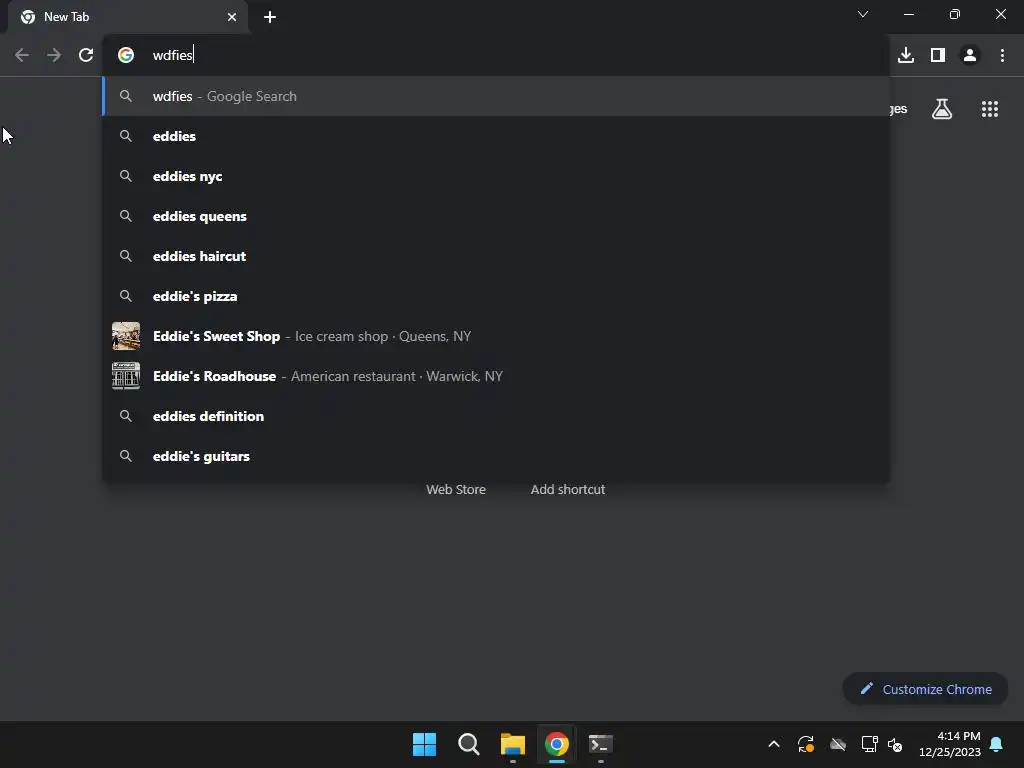Open the side panel icon
Image resolution: width=1024 pixels, height=768 pixels.
tap(938, 56)
